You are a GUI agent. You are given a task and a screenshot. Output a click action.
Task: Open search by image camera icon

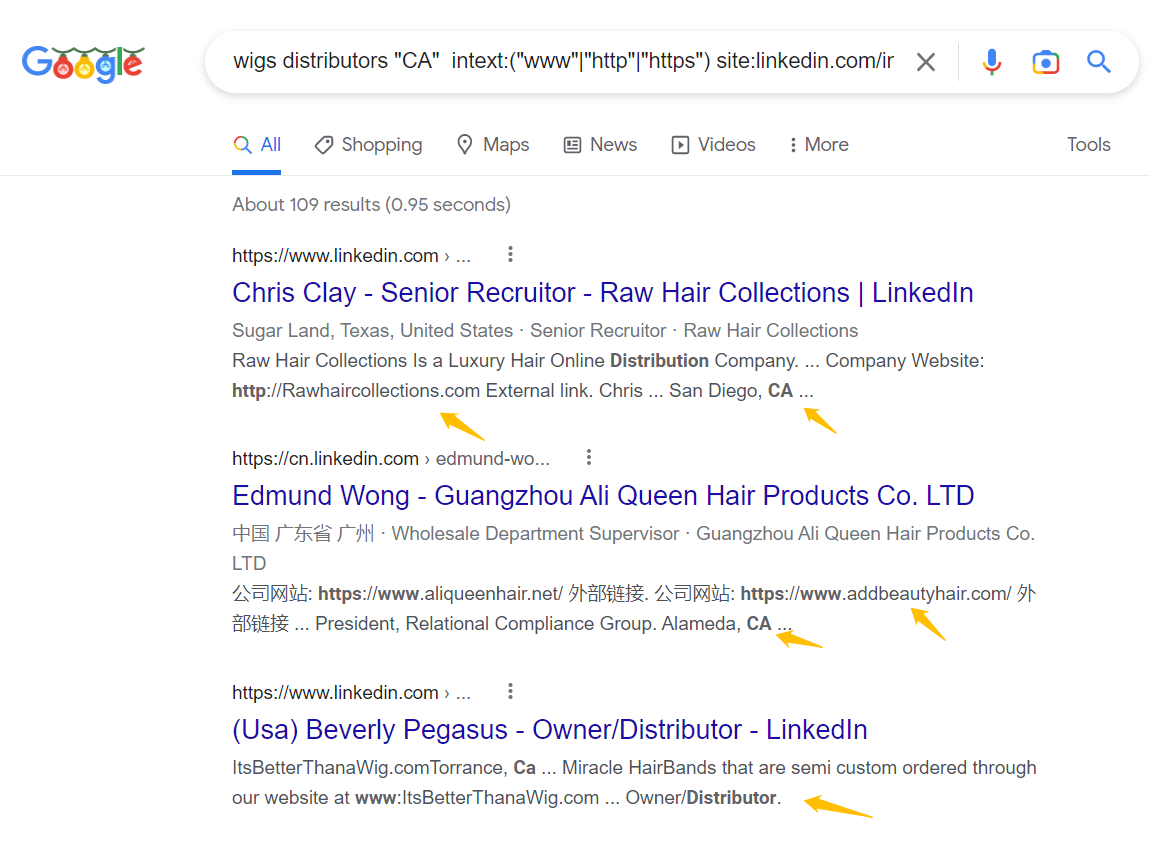tap(1045, 62)
